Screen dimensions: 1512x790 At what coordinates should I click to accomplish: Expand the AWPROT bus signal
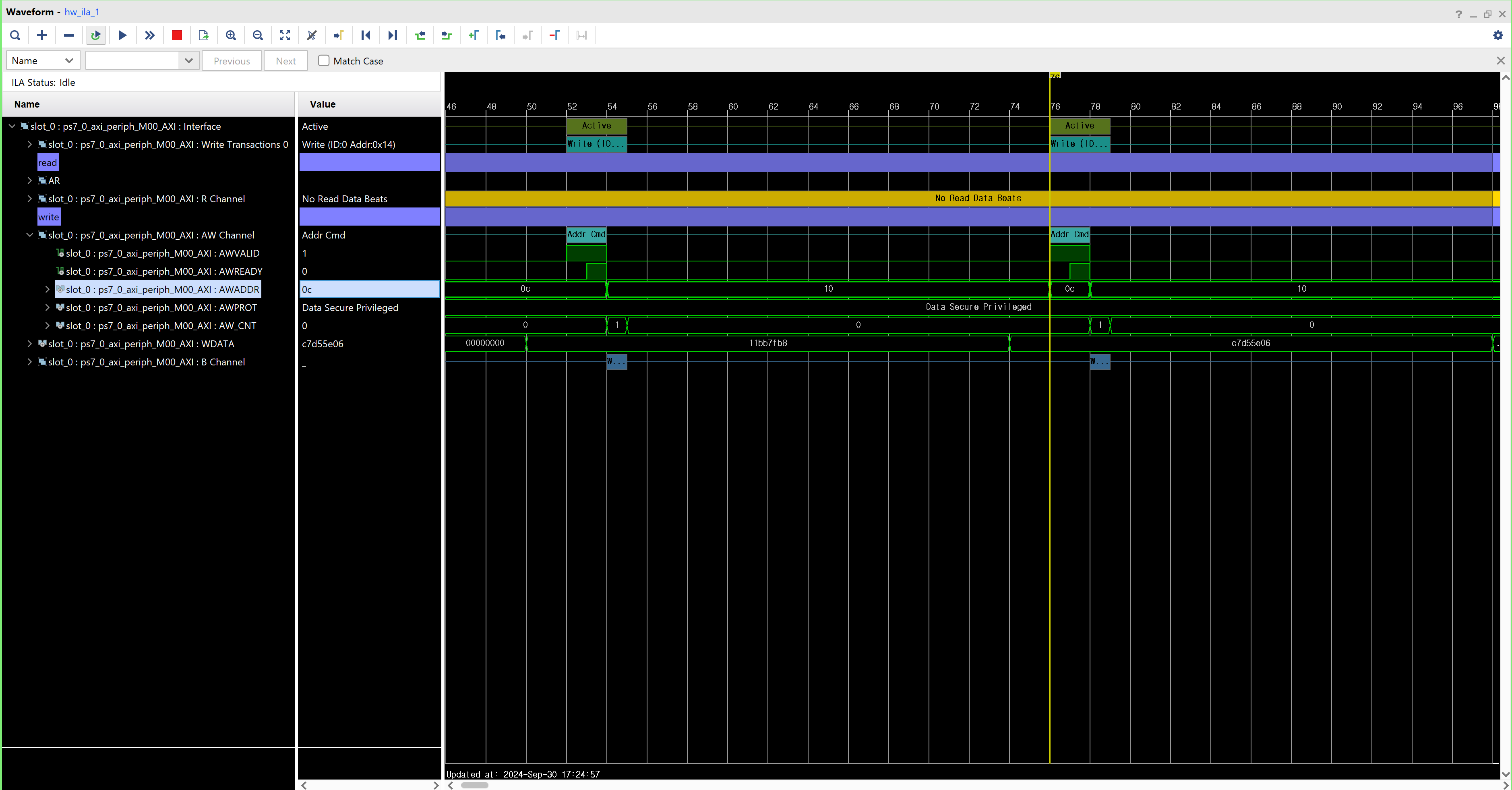48,307
